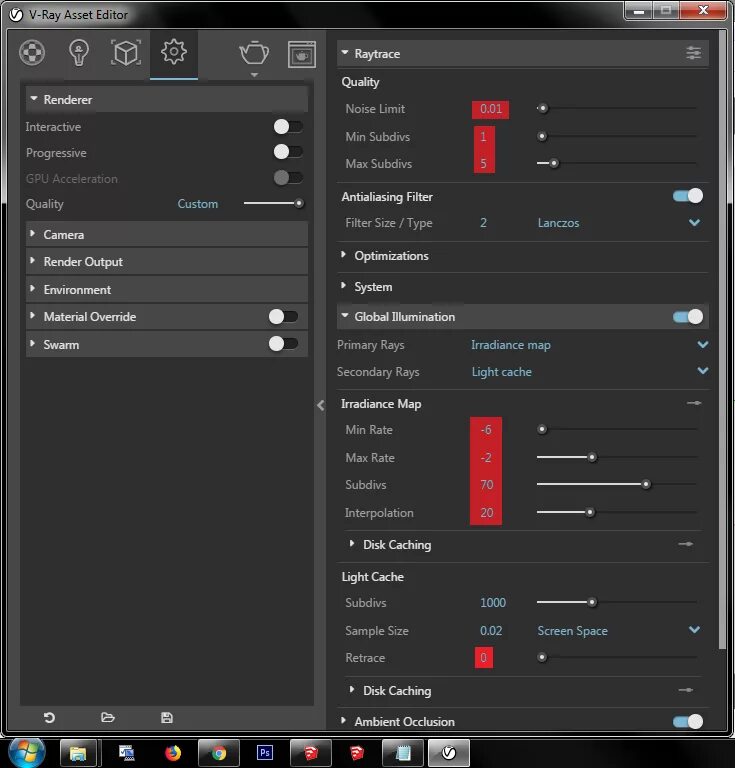Click the load settings folder icon

tap(108, 718)
